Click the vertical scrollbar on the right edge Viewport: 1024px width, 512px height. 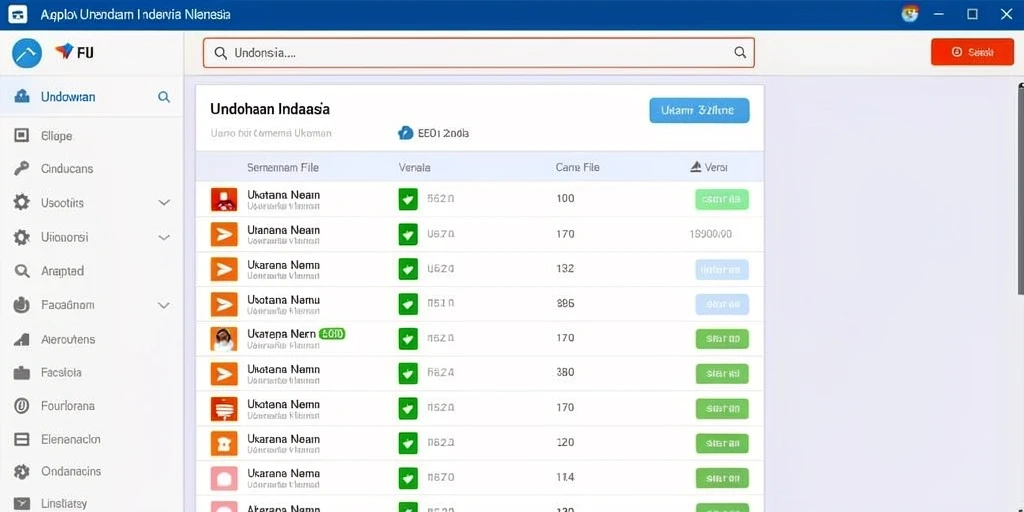(x=1021, y=189)
